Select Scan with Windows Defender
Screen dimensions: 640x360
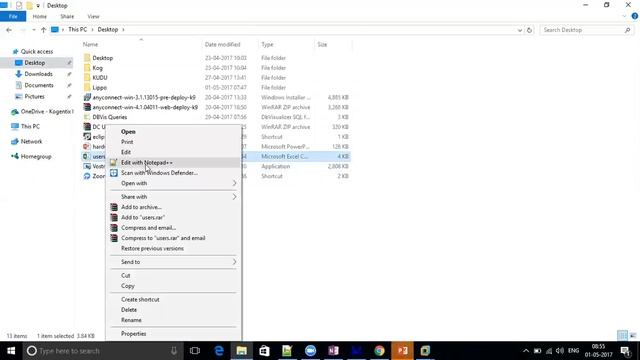[x=159, y=173]
